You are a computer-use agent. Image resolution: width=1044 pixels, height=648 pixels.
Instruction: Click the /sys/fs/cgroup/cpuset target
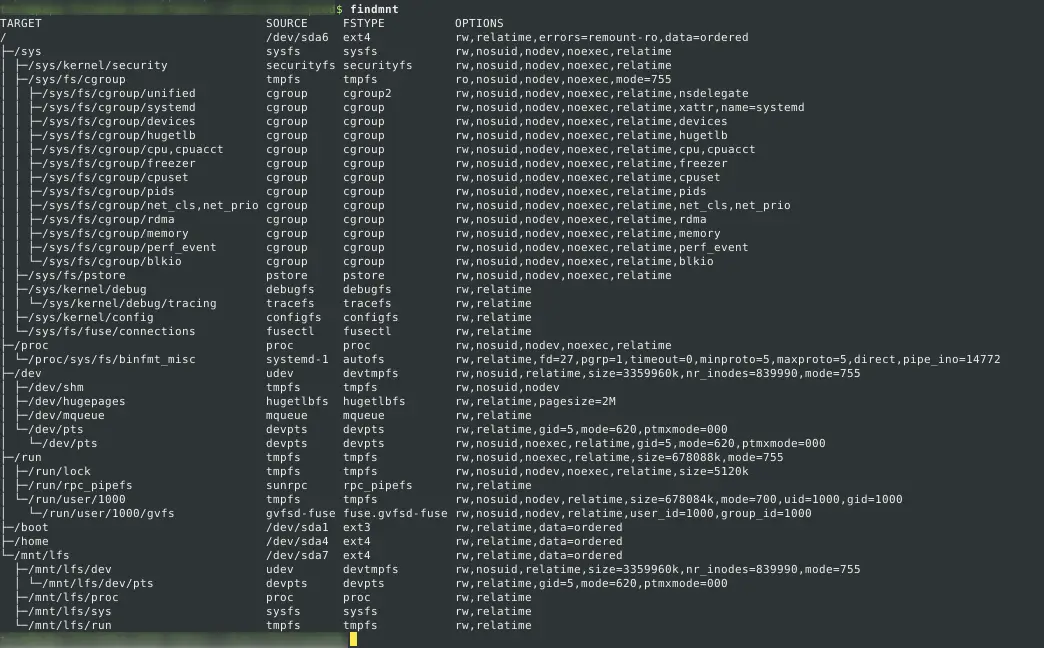tap(115, 177)
